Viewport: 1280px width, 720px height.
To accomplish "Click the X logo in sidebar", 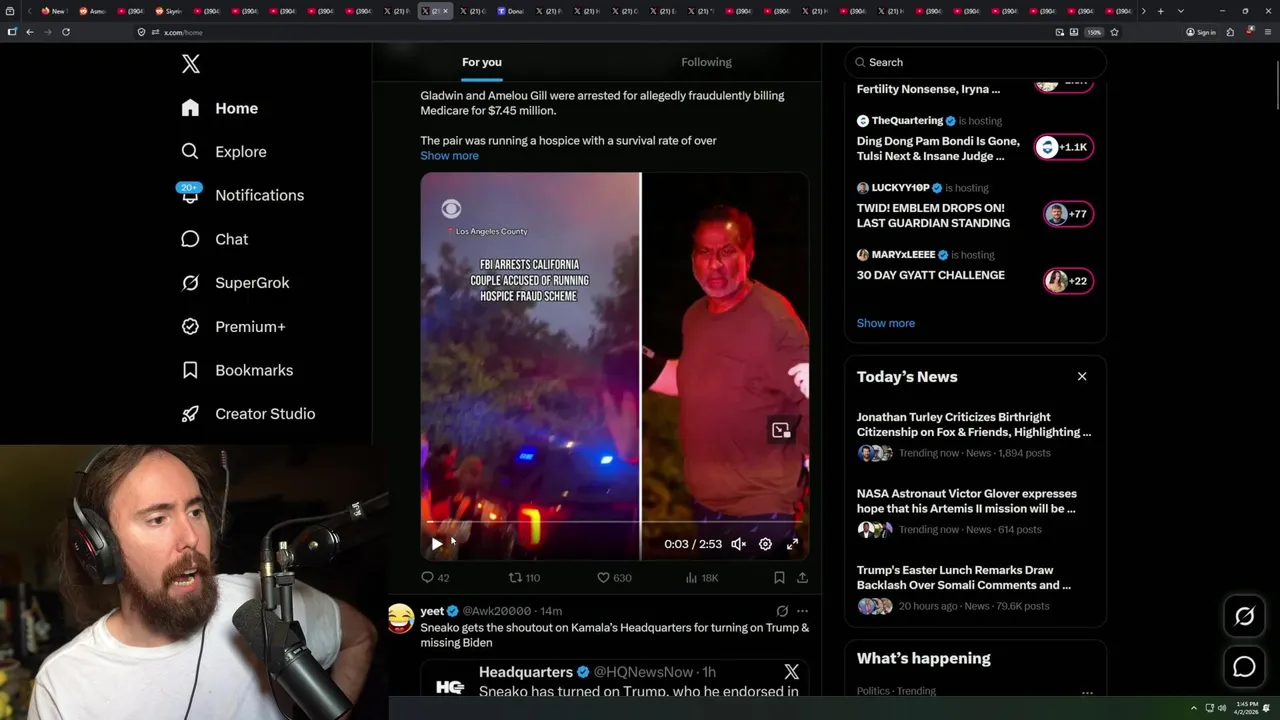I will 191,64.
